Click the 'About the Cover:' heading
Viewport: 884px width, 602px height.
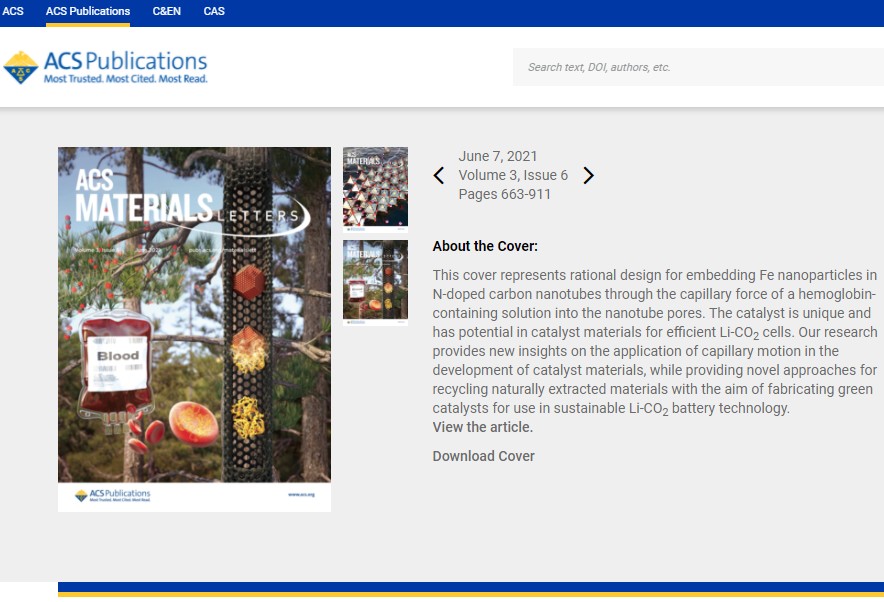coord(485,246)
